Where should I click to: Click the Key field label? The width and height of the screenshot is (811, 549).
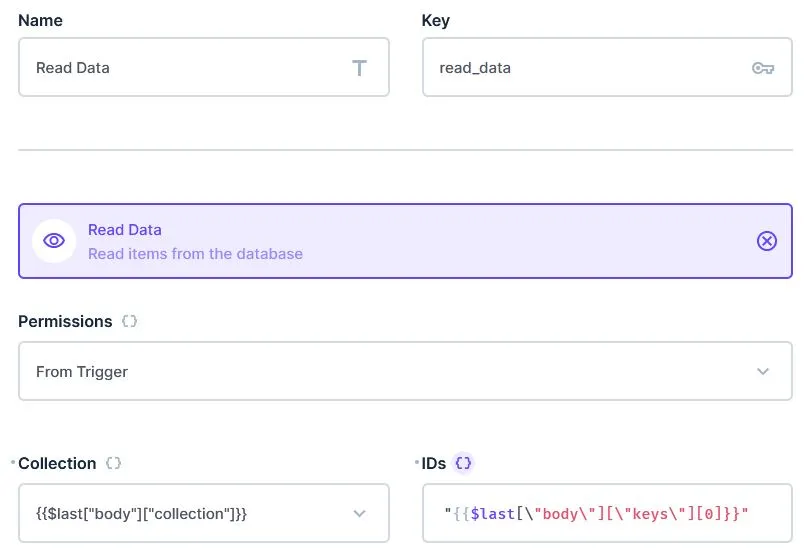coord(435,20)
